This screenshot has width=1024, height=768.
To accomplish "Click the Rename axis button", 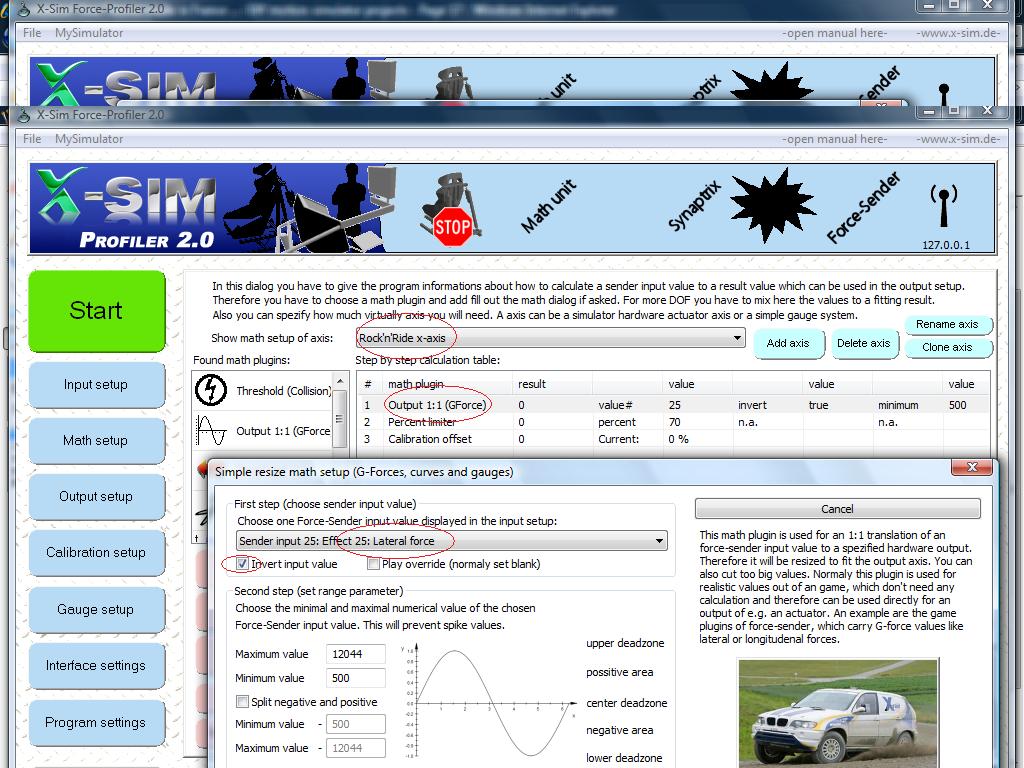I will 947,324.
